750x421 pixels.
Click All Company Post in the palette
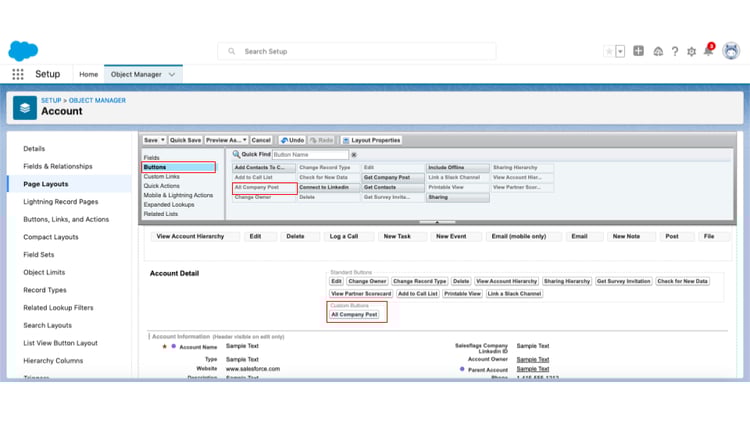click(264, 188)
